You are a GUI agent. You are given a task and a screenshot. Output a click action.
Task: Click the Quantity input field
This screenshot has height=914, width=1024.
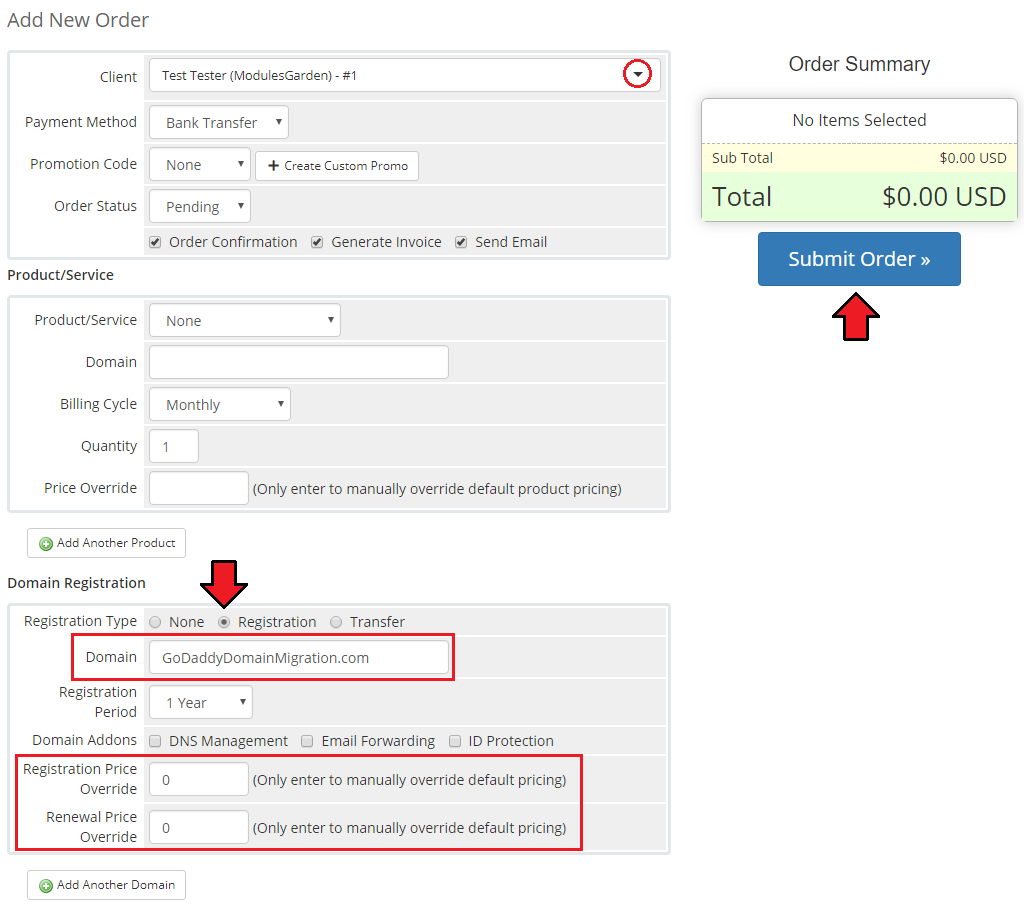point(174,447)
